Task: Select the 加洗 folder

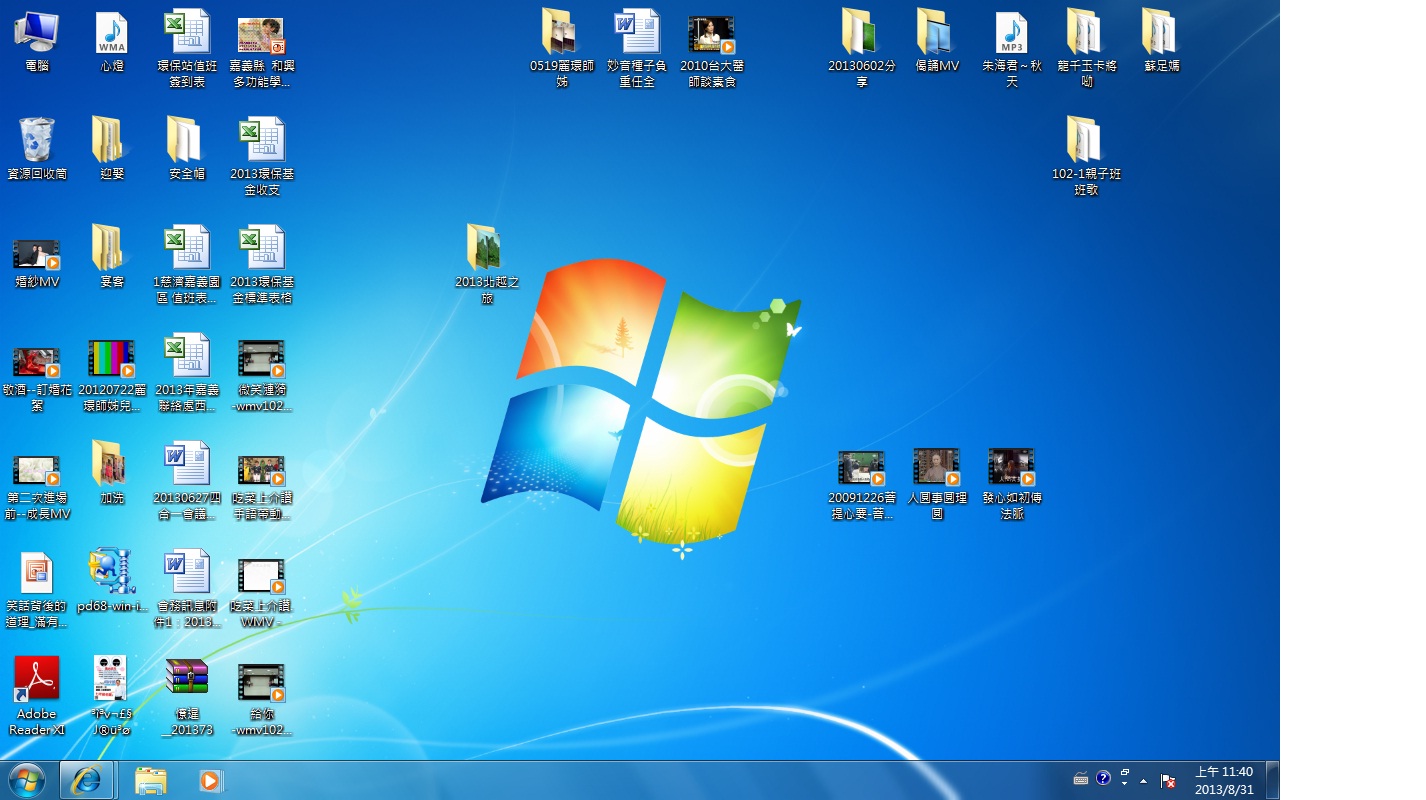Action: click(x=112, y=474)
